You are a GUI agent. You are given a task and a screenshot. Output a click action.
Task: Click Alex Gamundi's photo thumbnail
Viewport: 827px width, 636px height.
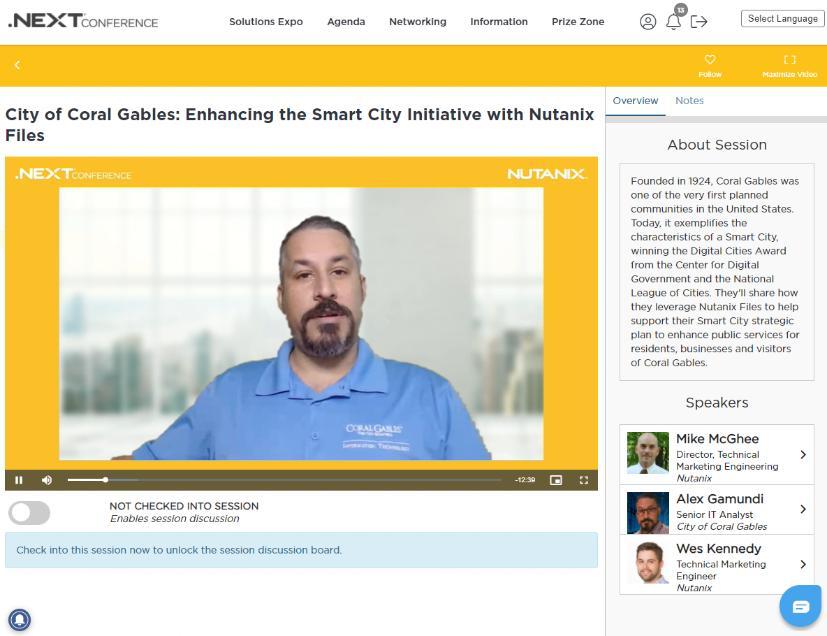(x=648, y=513)
